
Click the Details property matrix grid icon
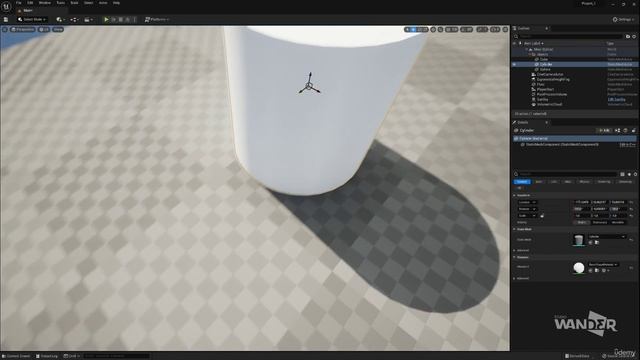(x=622, y=174)
